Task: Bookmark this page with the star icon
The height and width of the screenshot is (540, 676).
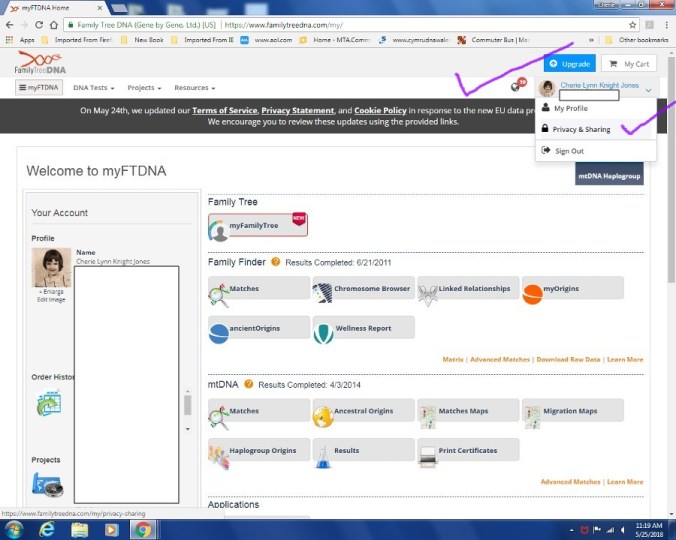Action: click(632, 25)
